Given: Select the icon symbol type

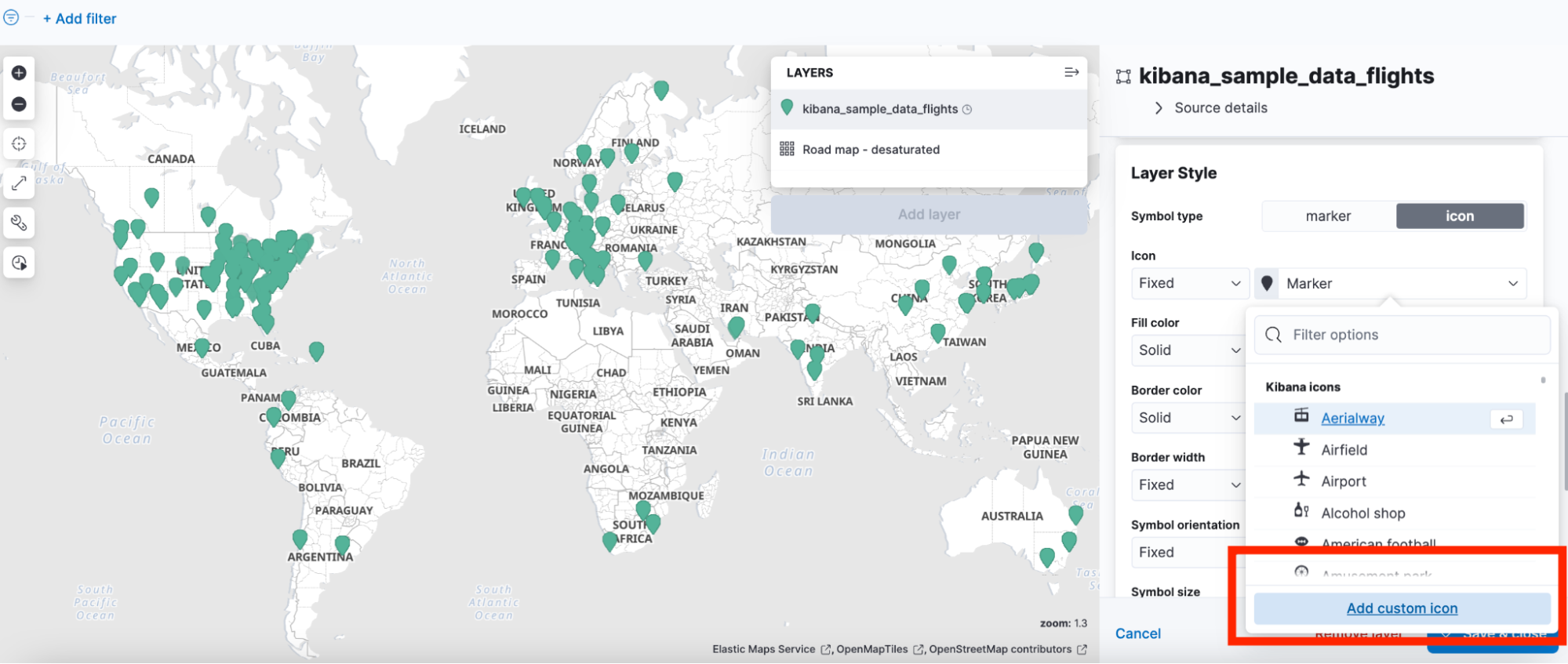Looking at the screenshot, I should click(1459, 216).
